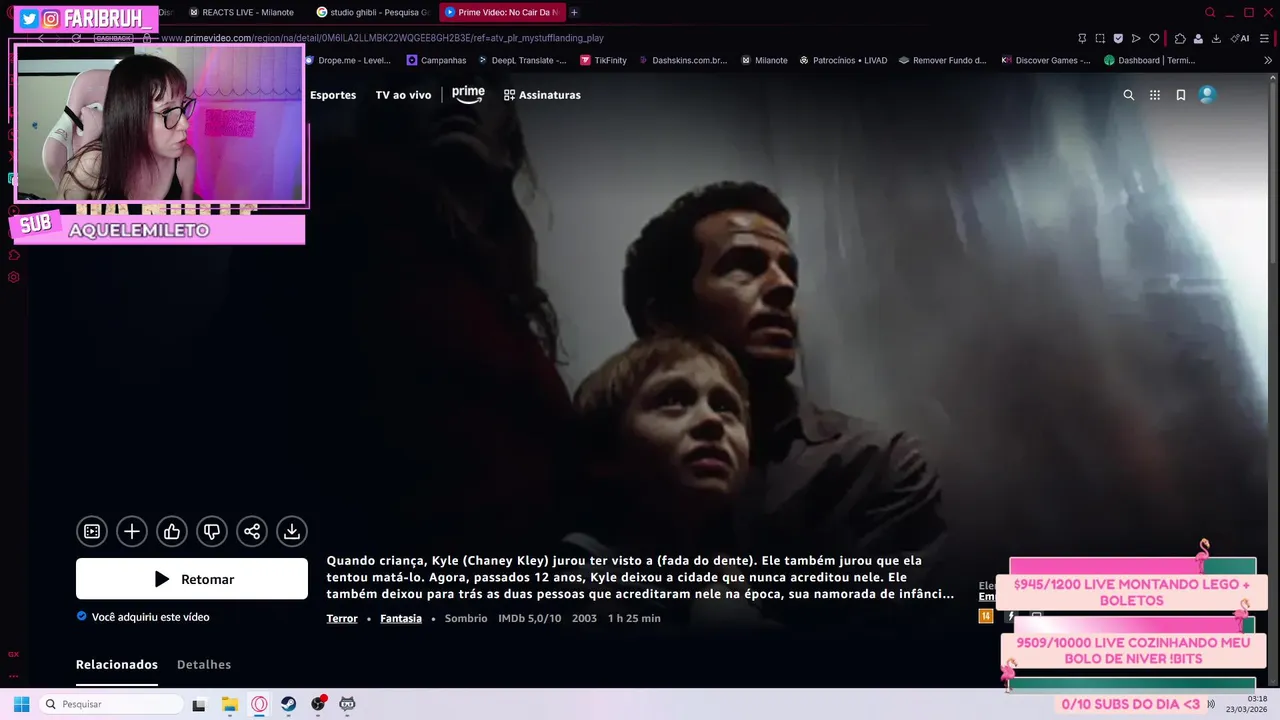Screen dimensions: 1280x720
Task: Open Prime Video search magnifier
Action: click(1129, 95)
